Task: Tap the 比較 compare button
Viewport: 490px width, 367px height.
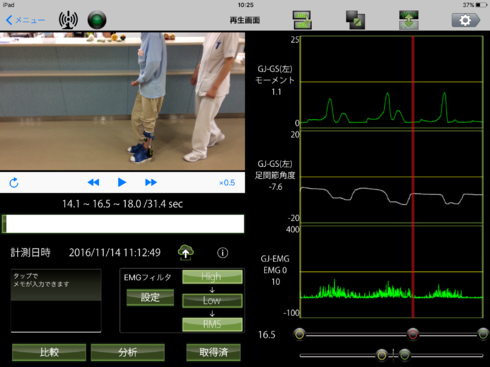Action: click(x=49, y=352)
